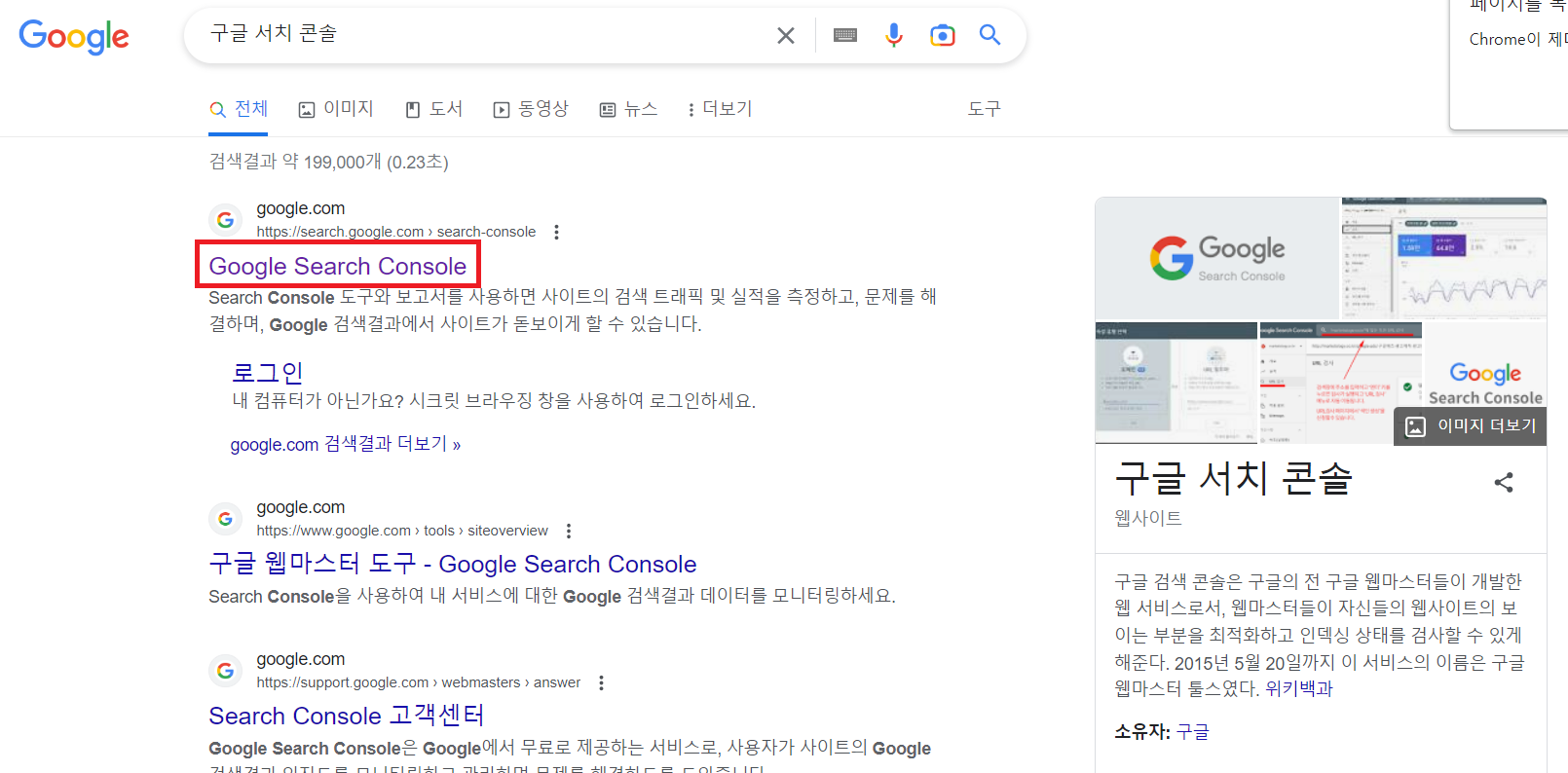This screenshot has height=773, width=1568.
Task: Open the large Google Search Console logo thumbnail
Action: pyautogui.click(x=1217, y=258)
